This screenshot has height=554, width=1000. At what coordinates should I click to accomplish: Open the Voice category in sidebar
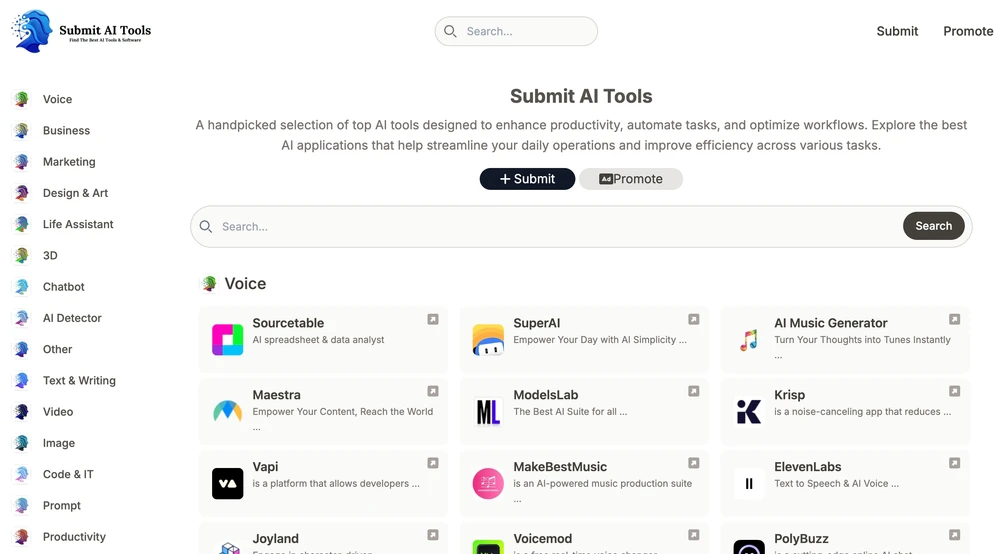pos(57,99)
